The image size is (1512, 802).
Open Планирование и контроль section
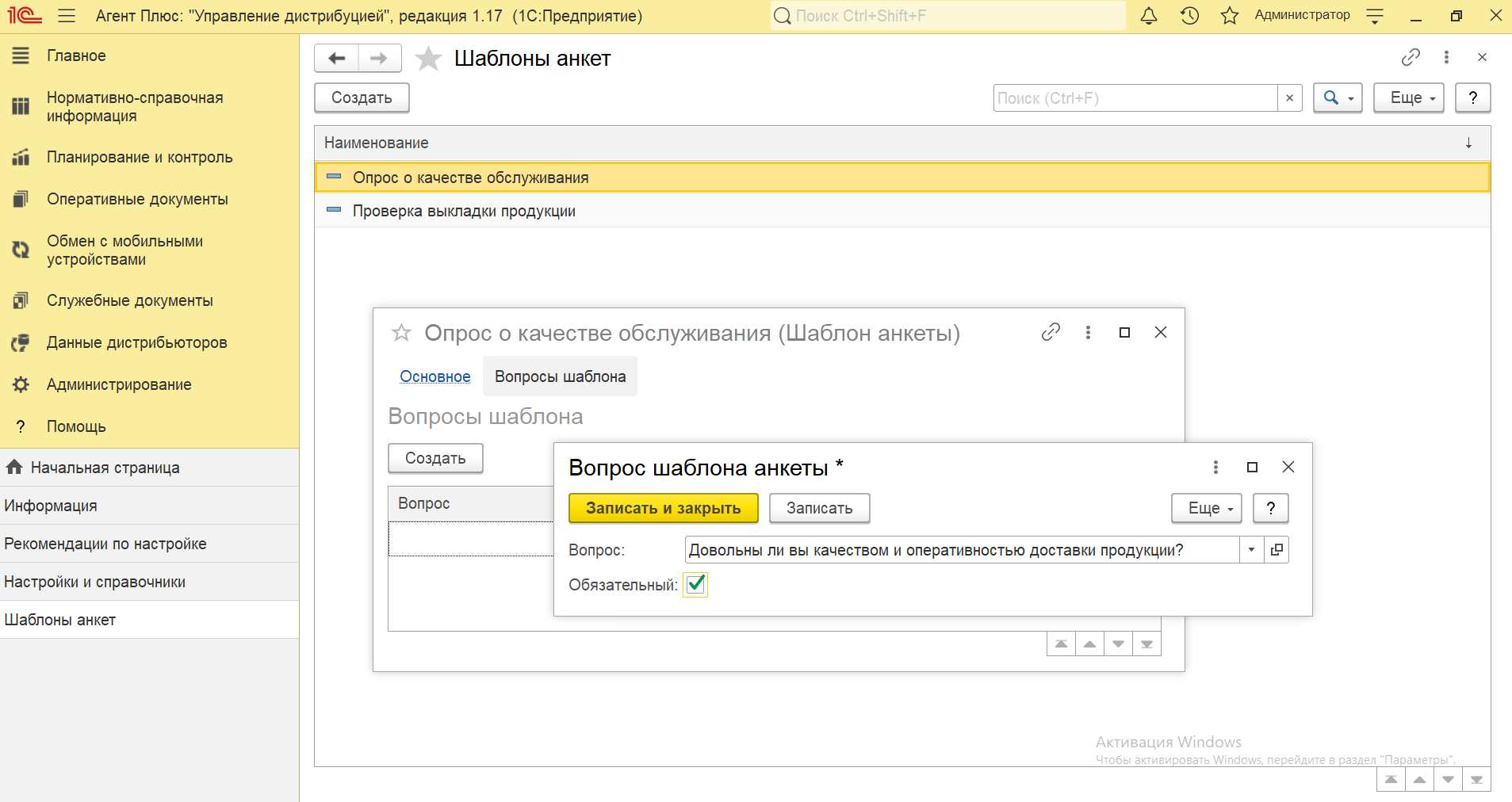point(140,157)
